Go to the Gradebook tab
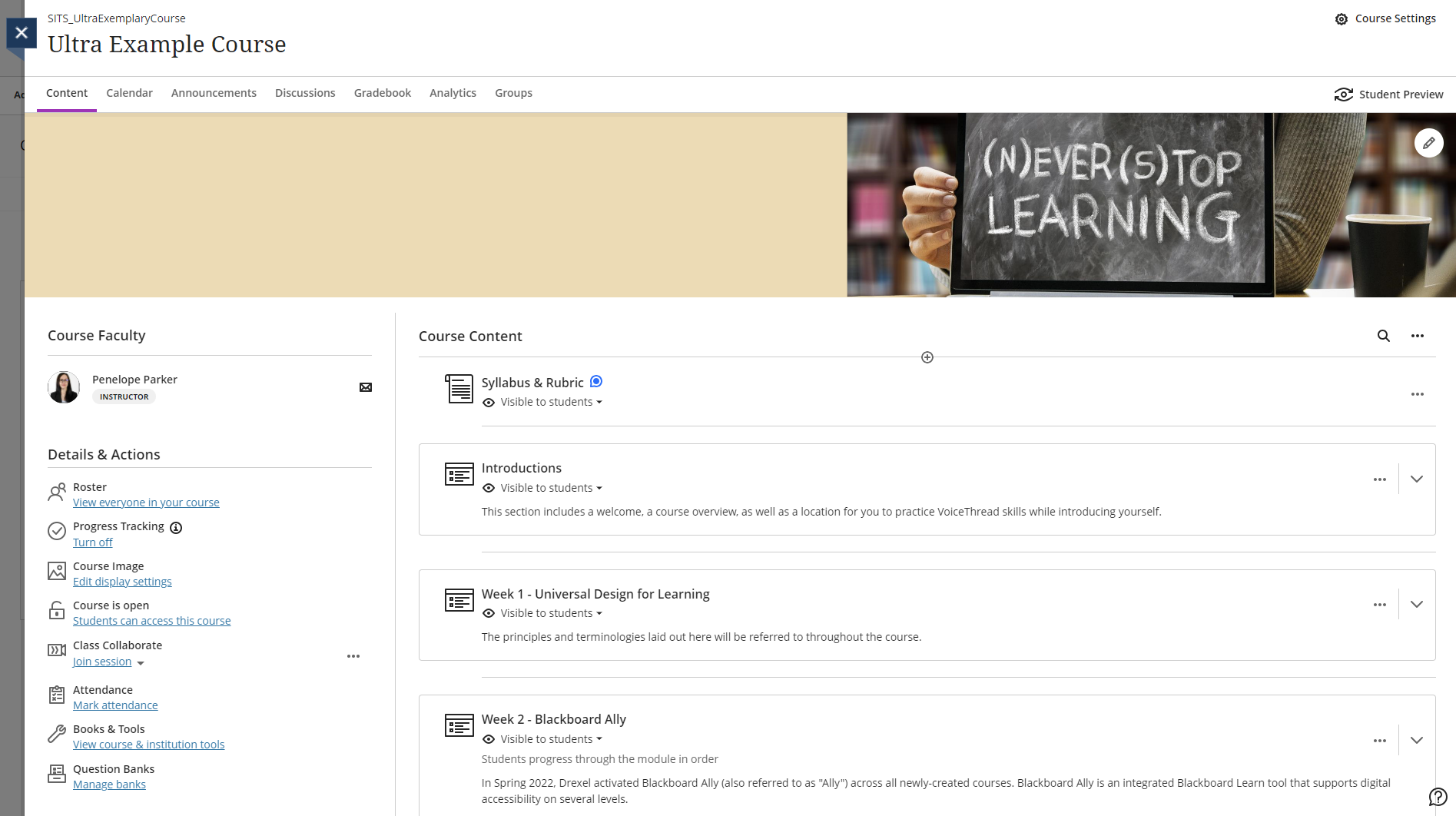The image size is (1456, 816). (383, 93)
